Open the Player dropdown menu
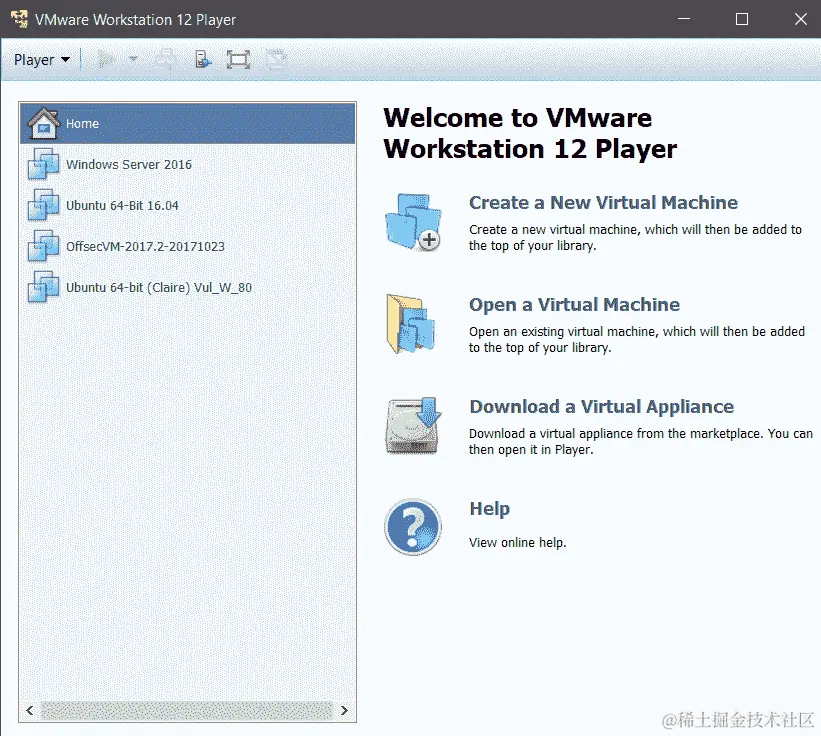The height and width of the screenshot is (736, 821). [x=41, y=60]
